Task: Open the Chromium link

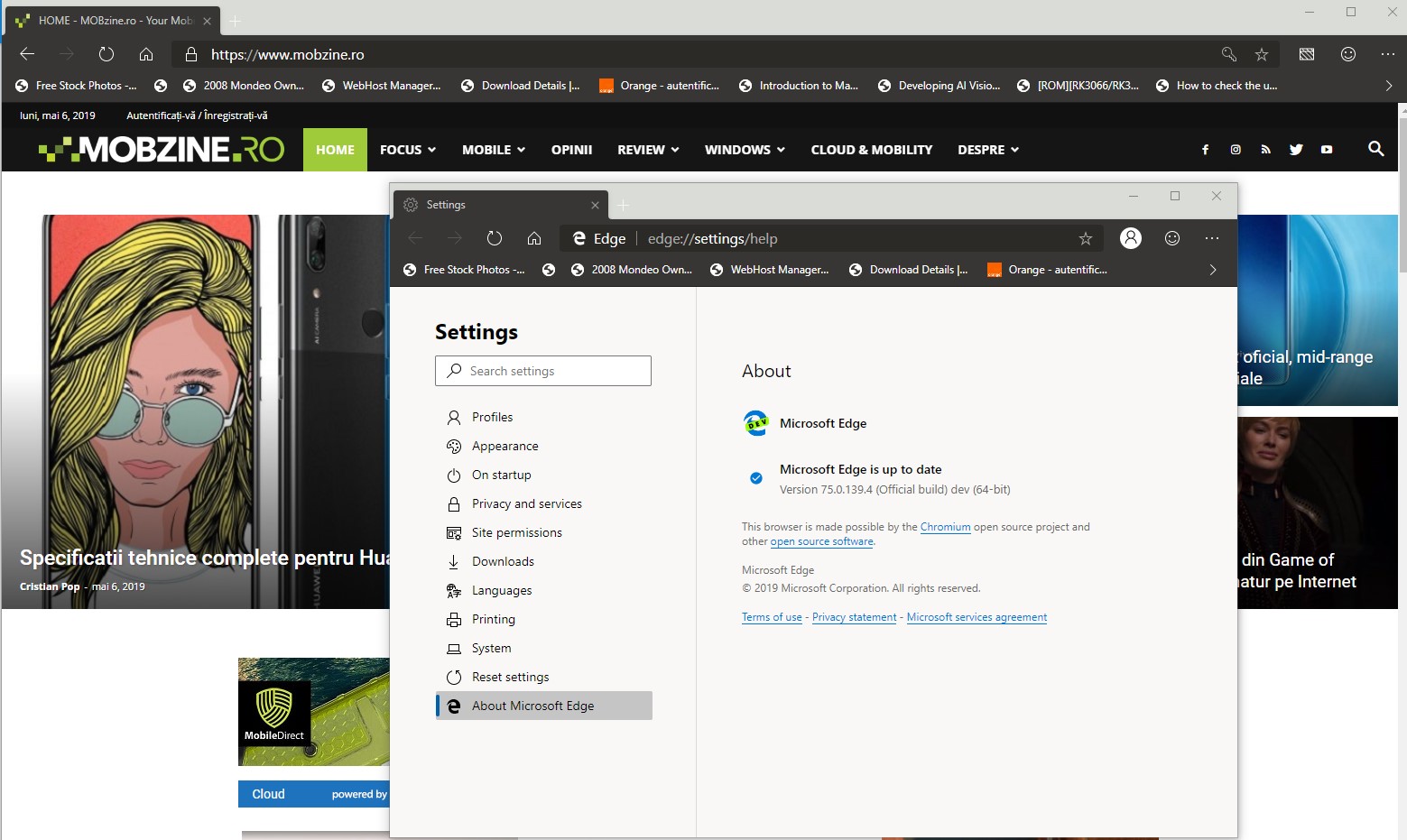Action: 945,527
